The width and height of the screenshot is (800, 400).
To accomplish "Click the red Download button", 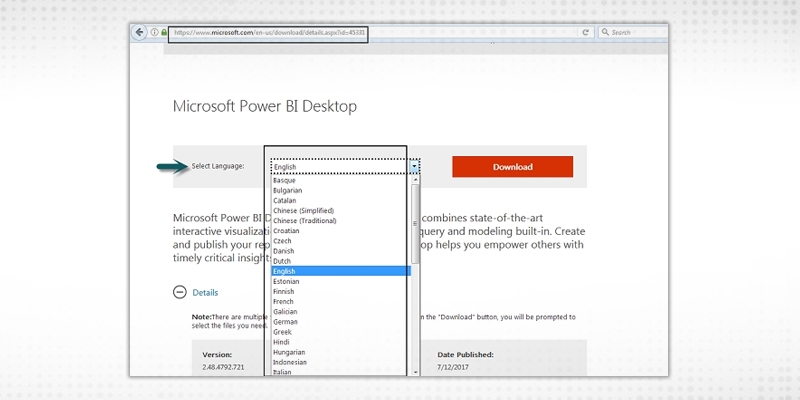I will click(512, 167).
